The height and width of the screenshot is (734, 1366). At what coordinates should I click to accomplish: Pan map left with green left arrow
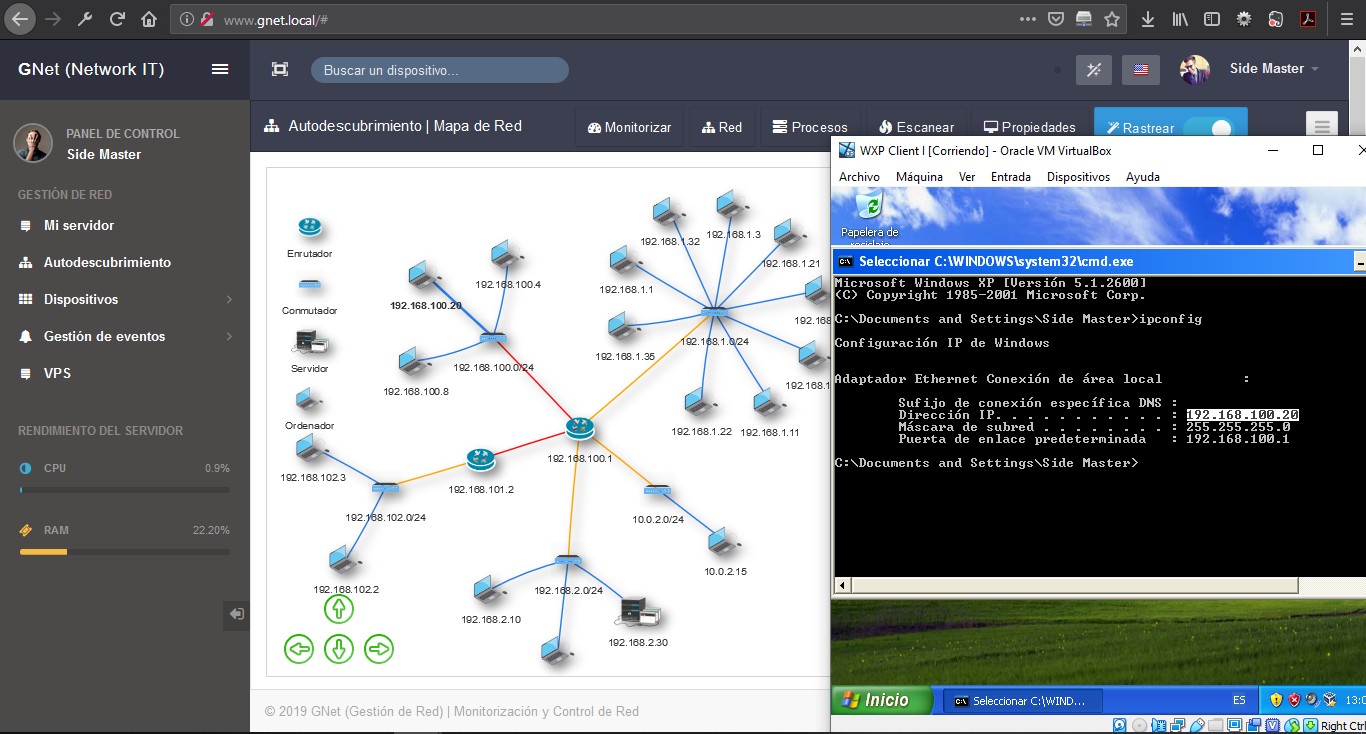299,649
